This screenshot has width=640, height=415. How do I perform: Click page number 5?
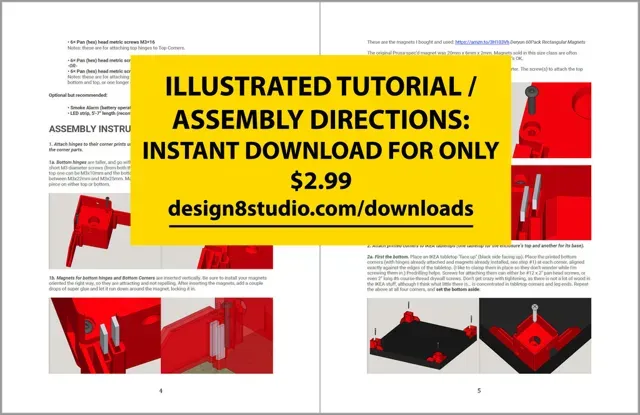(x=479, y=391)
